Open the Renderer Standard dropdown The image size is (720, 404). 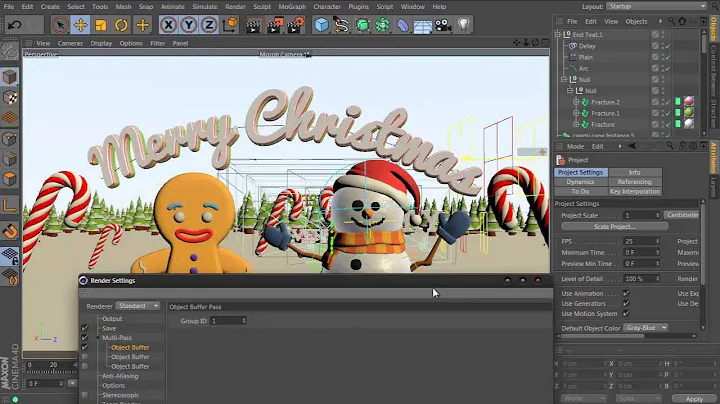pyautogui.click(x=137, y=306)
